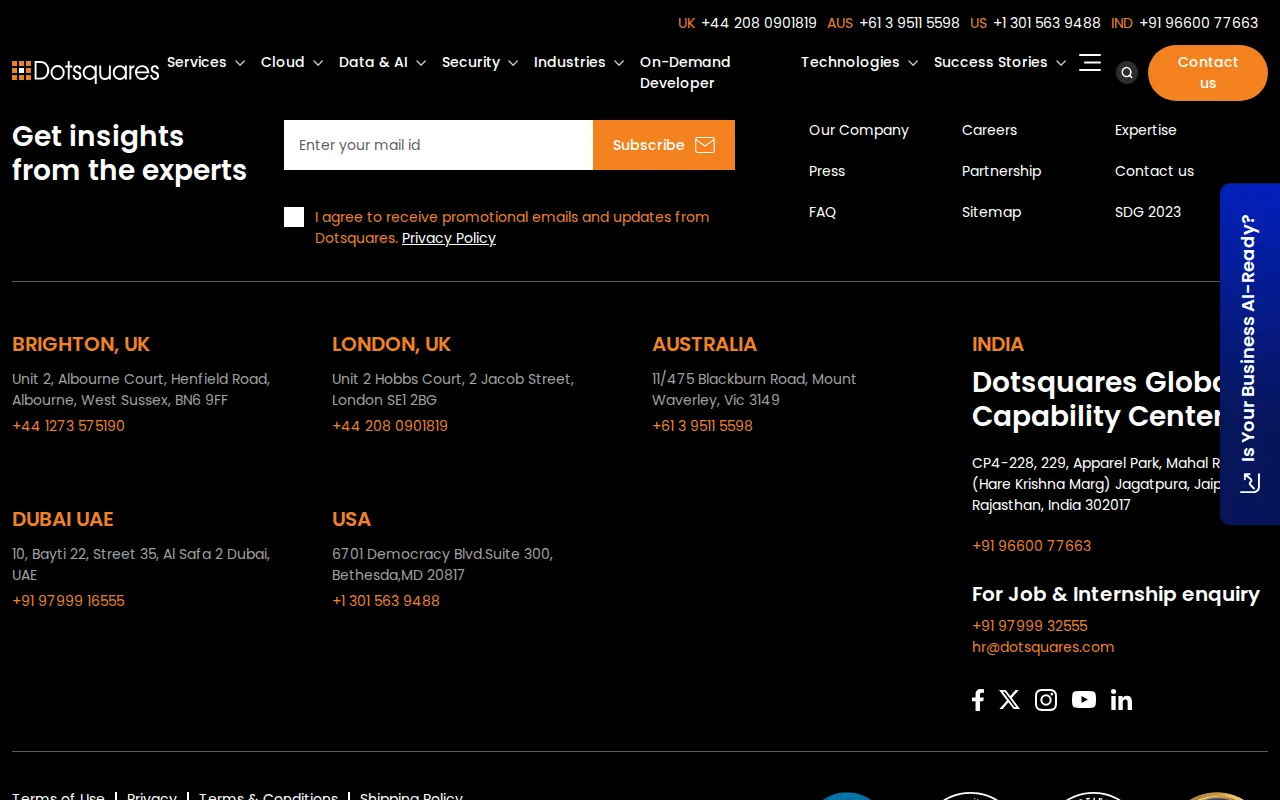Open the Press footer link
1280x800 pixels.
[827, 171]
